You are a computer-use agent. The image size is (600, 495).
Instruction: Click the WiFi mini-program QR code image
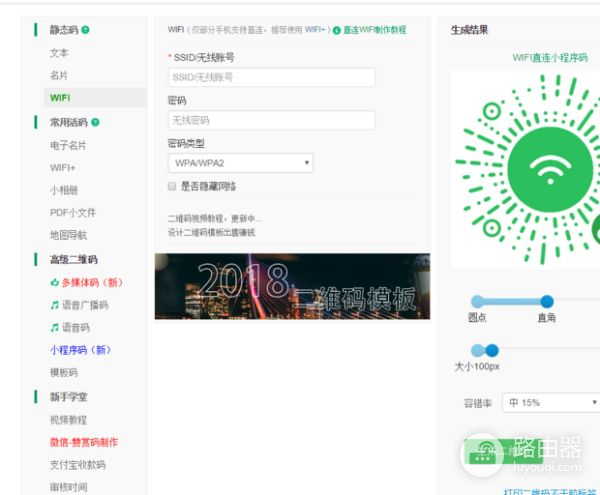(527, 169)
